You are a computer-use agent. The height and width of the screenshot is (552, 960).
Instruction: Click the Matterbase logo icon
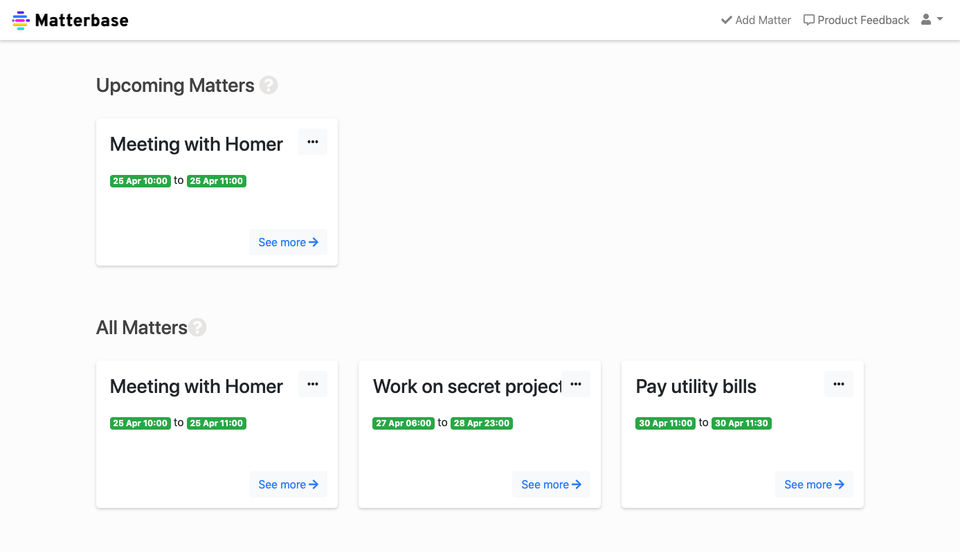[x=21, y=20]
